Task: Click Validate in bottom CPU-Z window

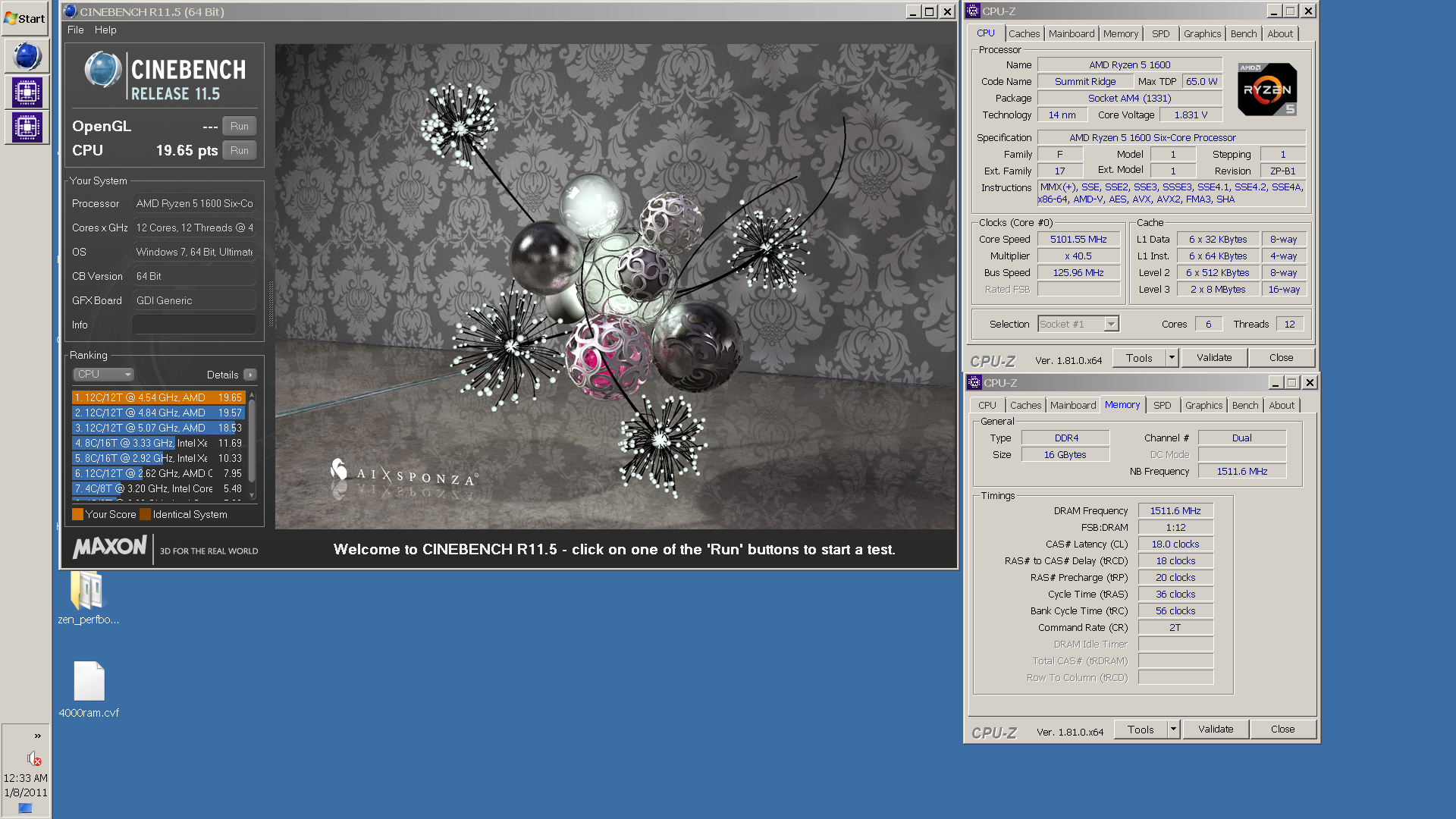Action: tap(1216, 730)
